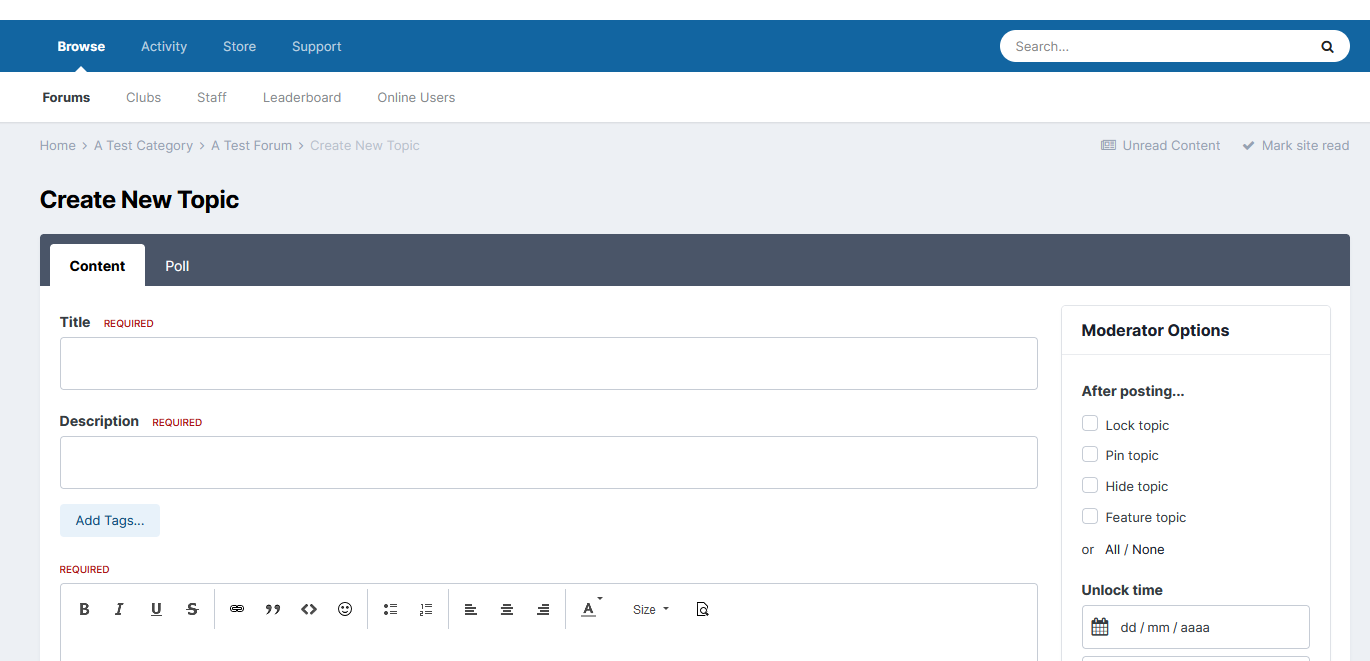Image resolution: width=1370 pixels, height=661 pixels.
Task: Switch to the Poll tab
Action: click(177, 266)
